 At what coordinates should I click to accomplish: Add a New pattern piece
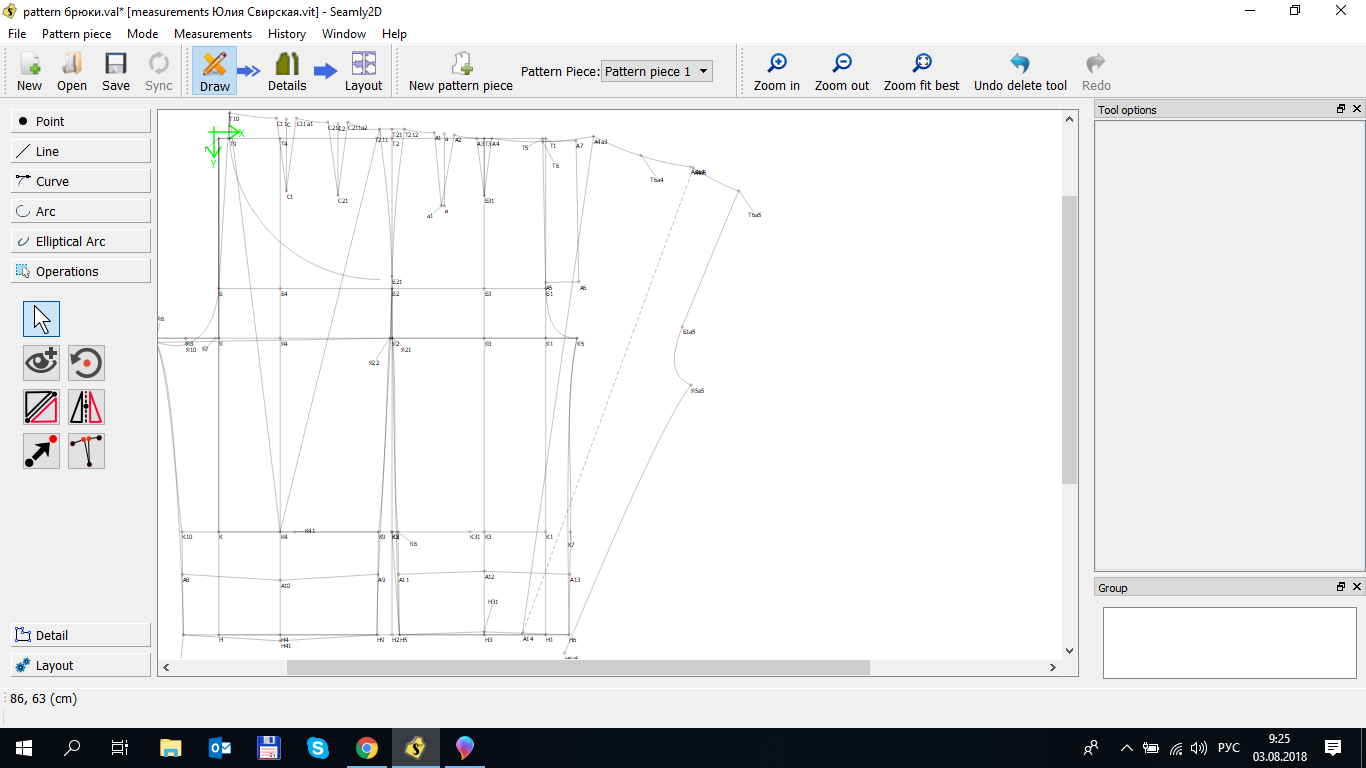point(461,71)
